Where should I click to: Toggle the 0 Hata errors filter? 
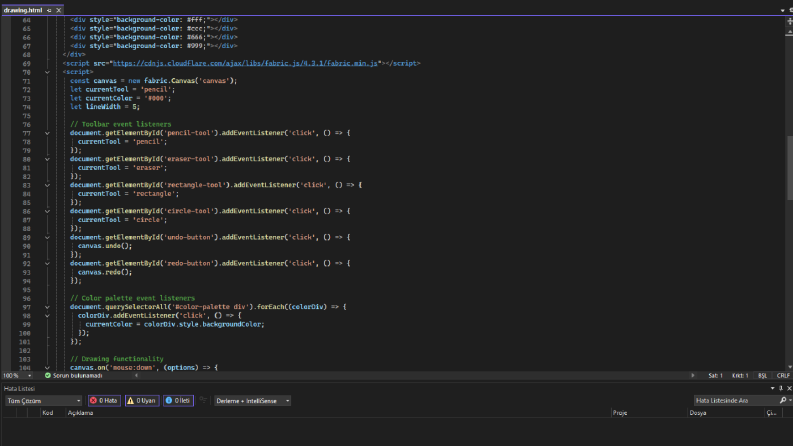(x=104, y=400)
